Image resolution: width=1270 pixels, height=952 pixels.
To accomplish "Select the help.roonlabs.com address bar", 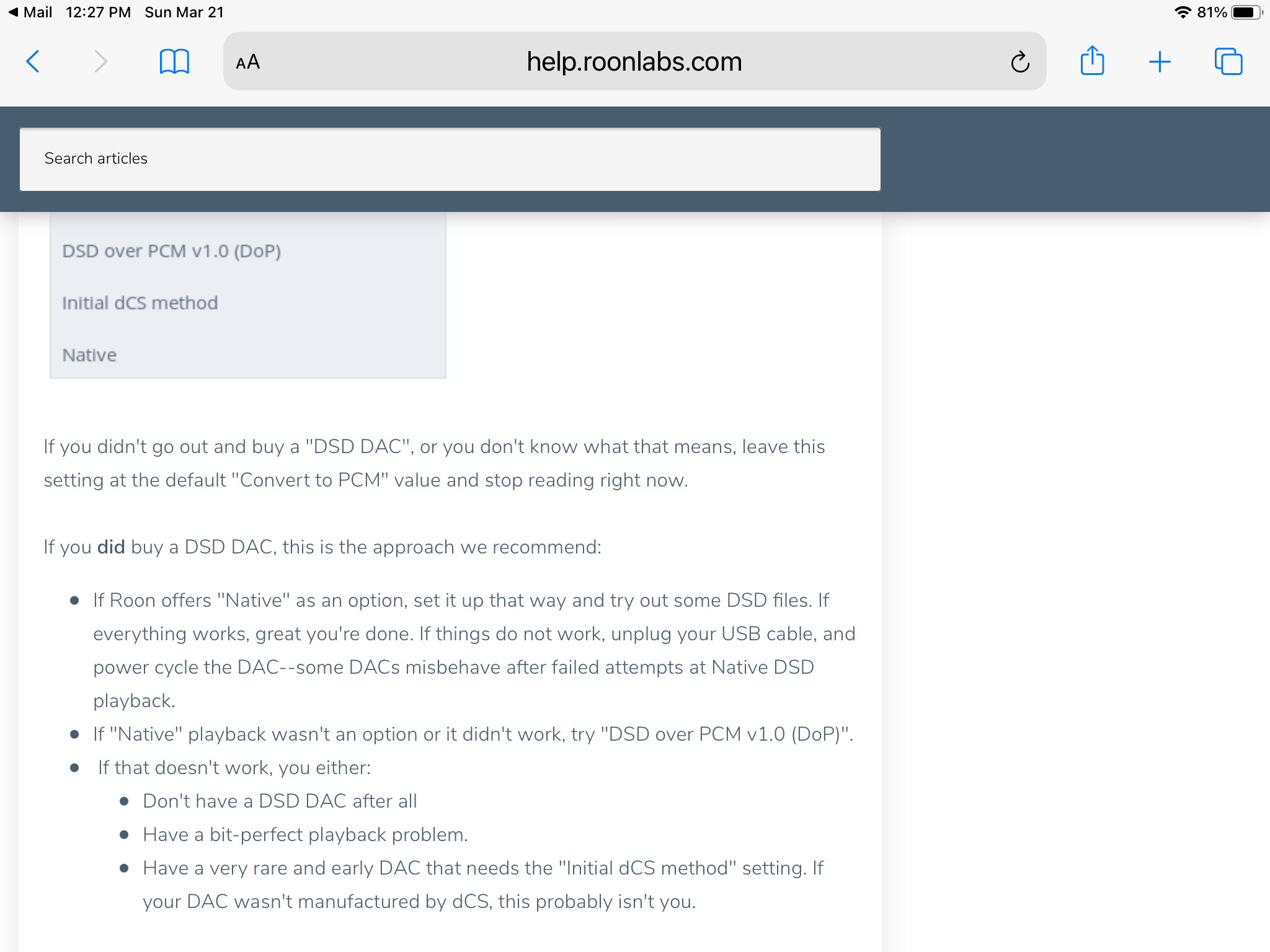I will pyautogui.click(x=634, y=61).
